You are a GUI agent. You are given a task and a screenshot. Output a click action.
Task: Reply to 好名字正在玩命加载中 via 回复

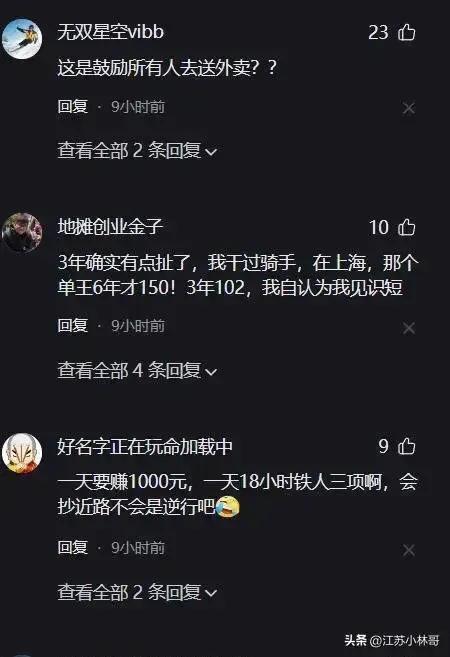[72, 547]
